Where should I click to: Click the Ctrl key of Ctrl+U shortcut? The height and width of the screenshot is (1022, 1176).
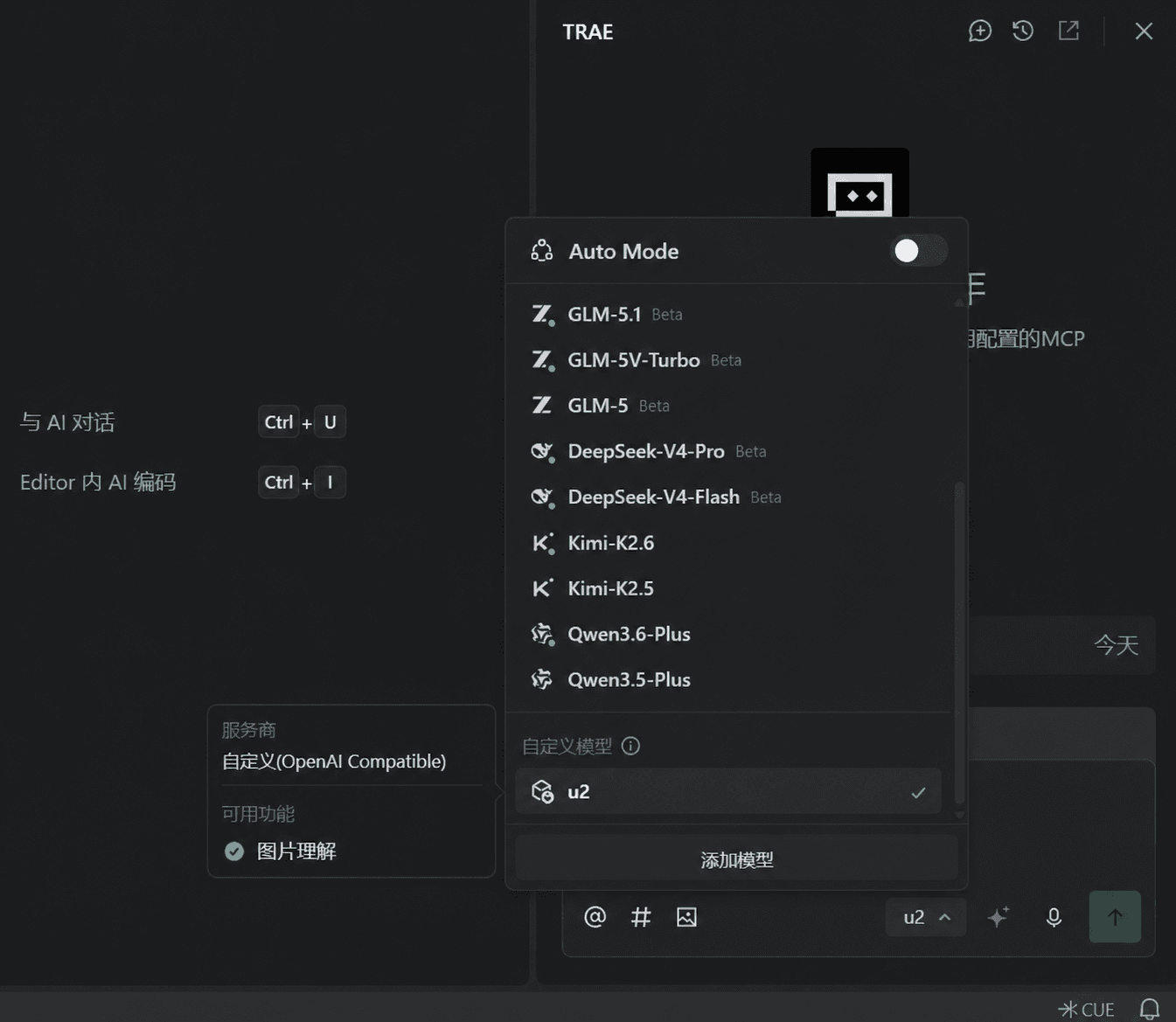[x=279, y=422]
